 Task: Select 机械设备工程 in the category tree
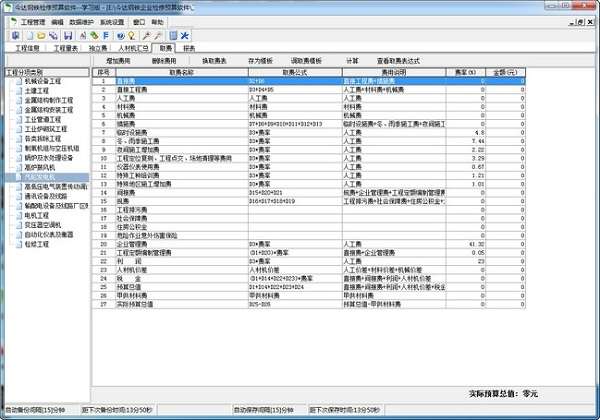pyautogui.click(x=43, y=81)
